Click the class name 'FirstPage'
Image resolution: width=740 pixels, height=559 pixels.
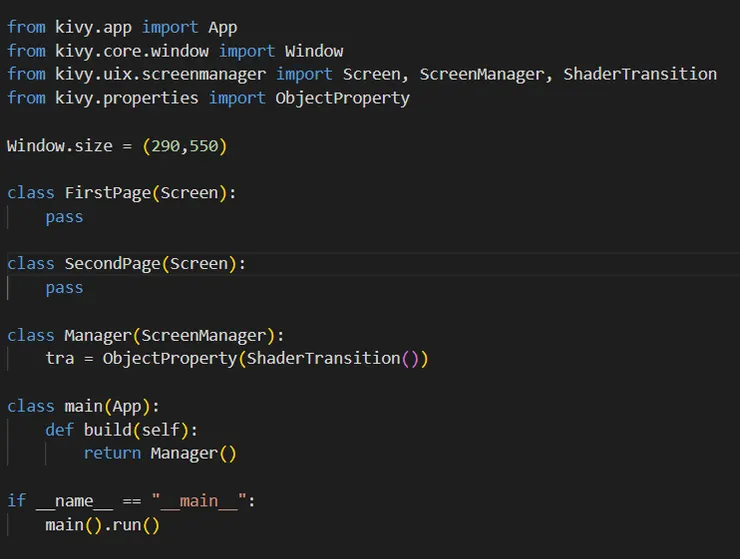108,193
